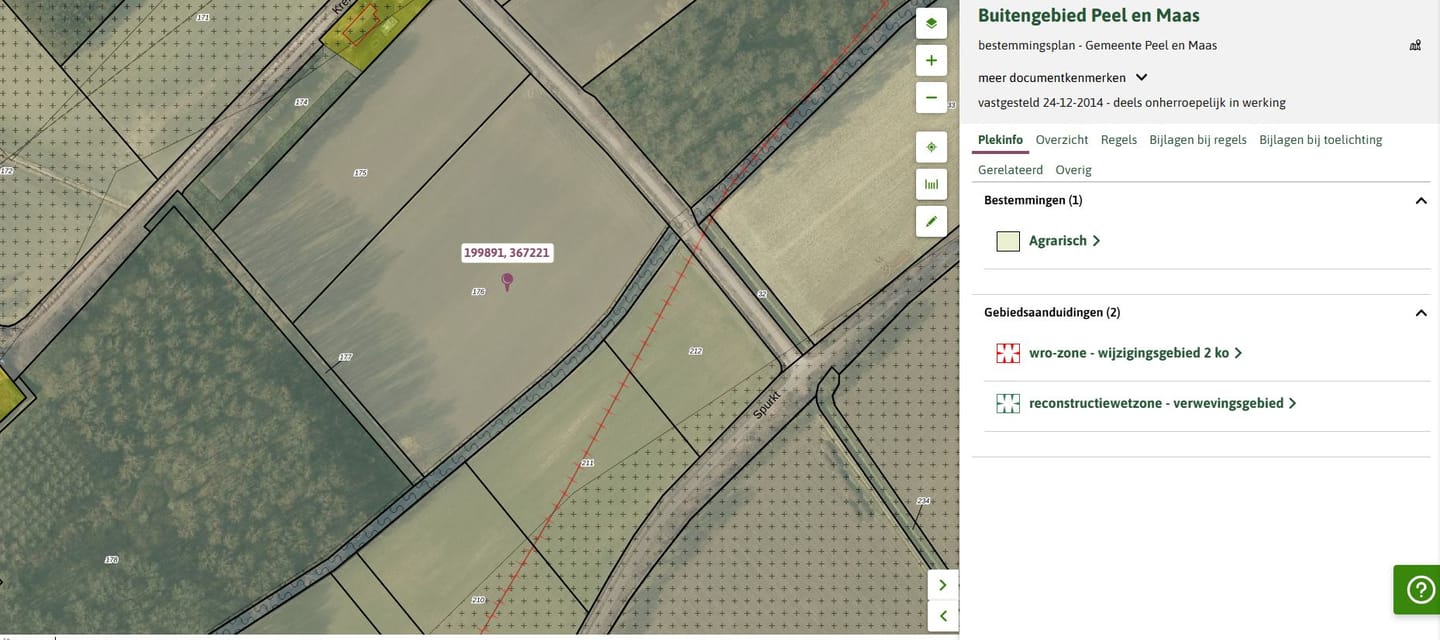The height and width of the screenshot is (640, 1440).
Task: Zoom in with the plus button
Action: (x=931, y=60)
